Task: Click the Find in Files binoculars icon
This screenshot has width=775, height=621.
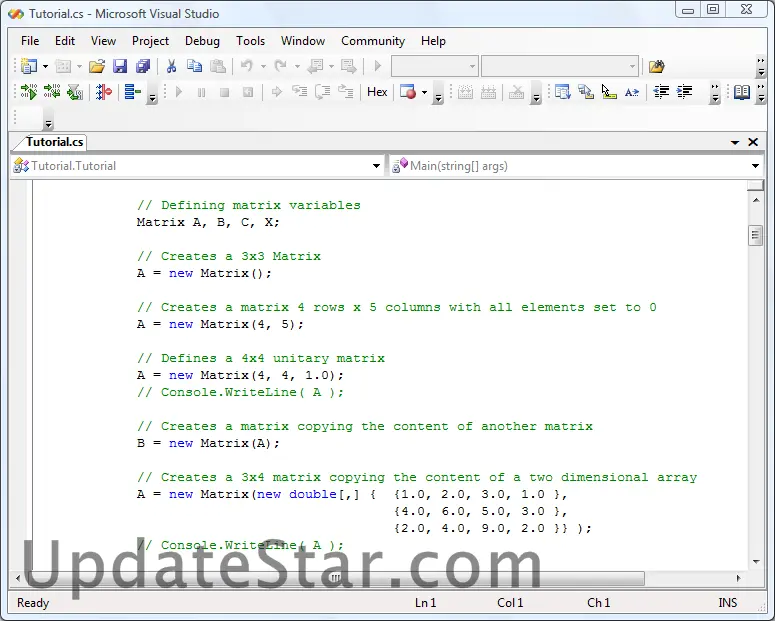Action: (657, 66)
